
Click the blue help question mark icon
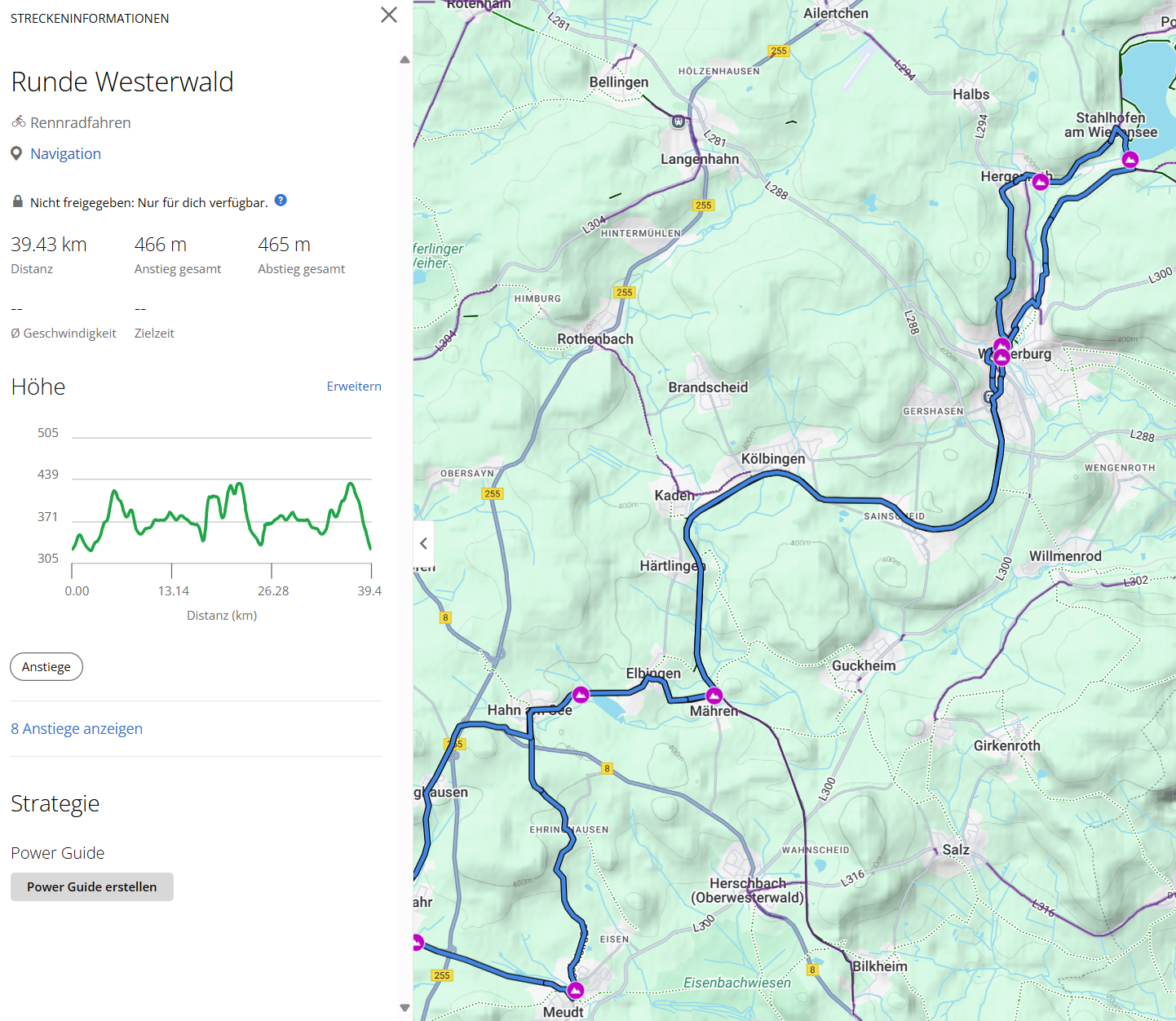[281, 201]
